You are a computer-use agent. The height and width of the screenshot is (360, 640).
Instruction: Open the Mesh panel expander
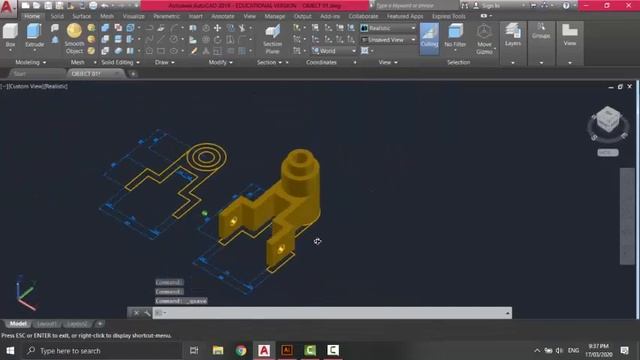(x=95, y=62)
